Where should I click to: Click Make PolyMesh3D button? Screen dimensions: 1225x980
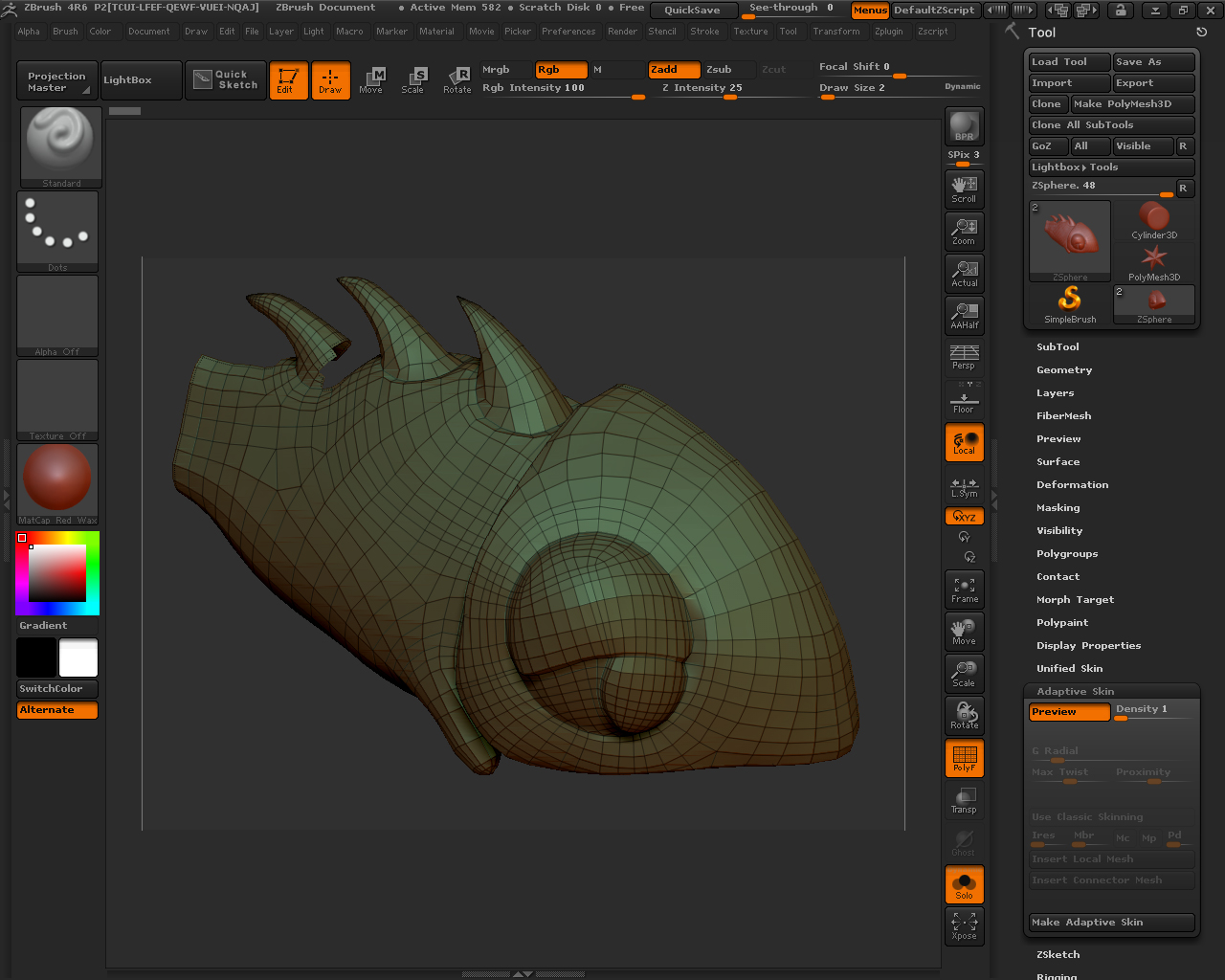coord(1133,104)
